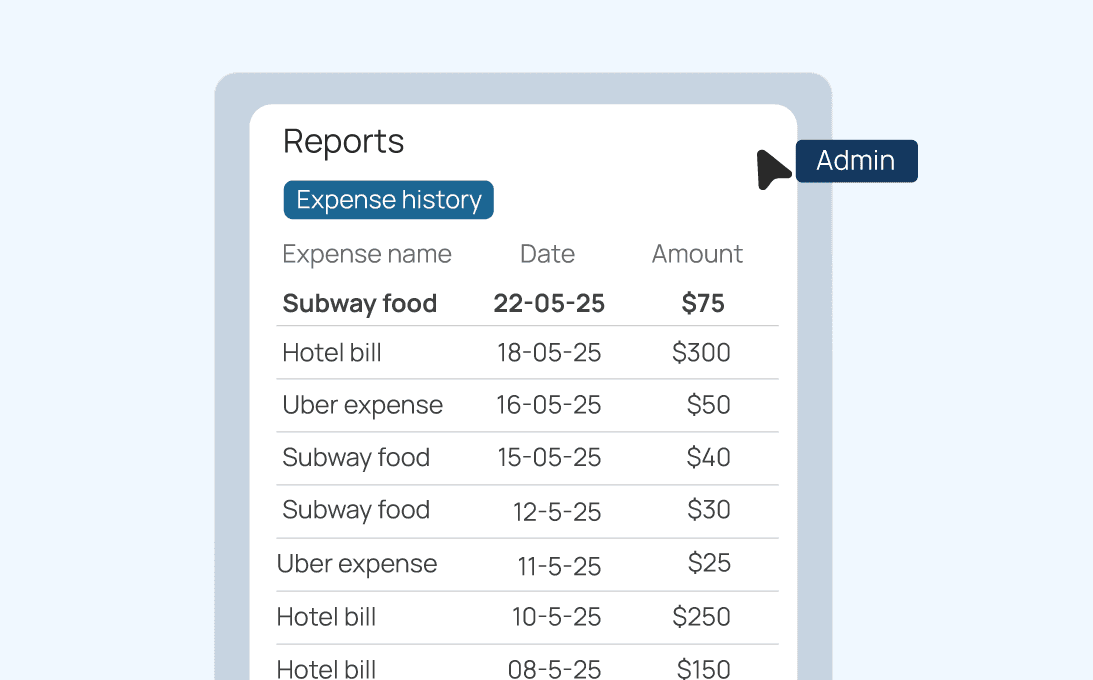Click the black cursor arrow icon
This screenshot has height=680, width=1093.
772,169
